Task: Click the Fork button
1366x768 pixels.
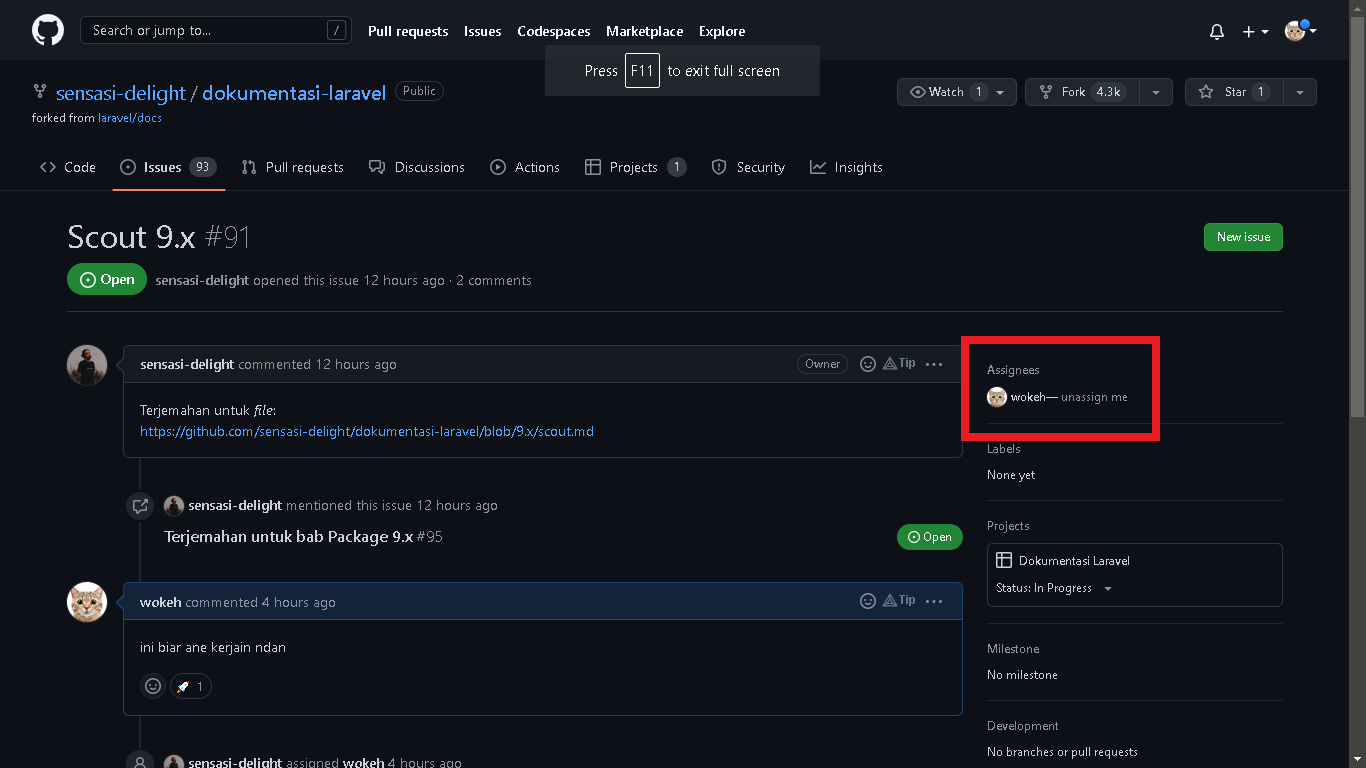Action: (1082, 92)
